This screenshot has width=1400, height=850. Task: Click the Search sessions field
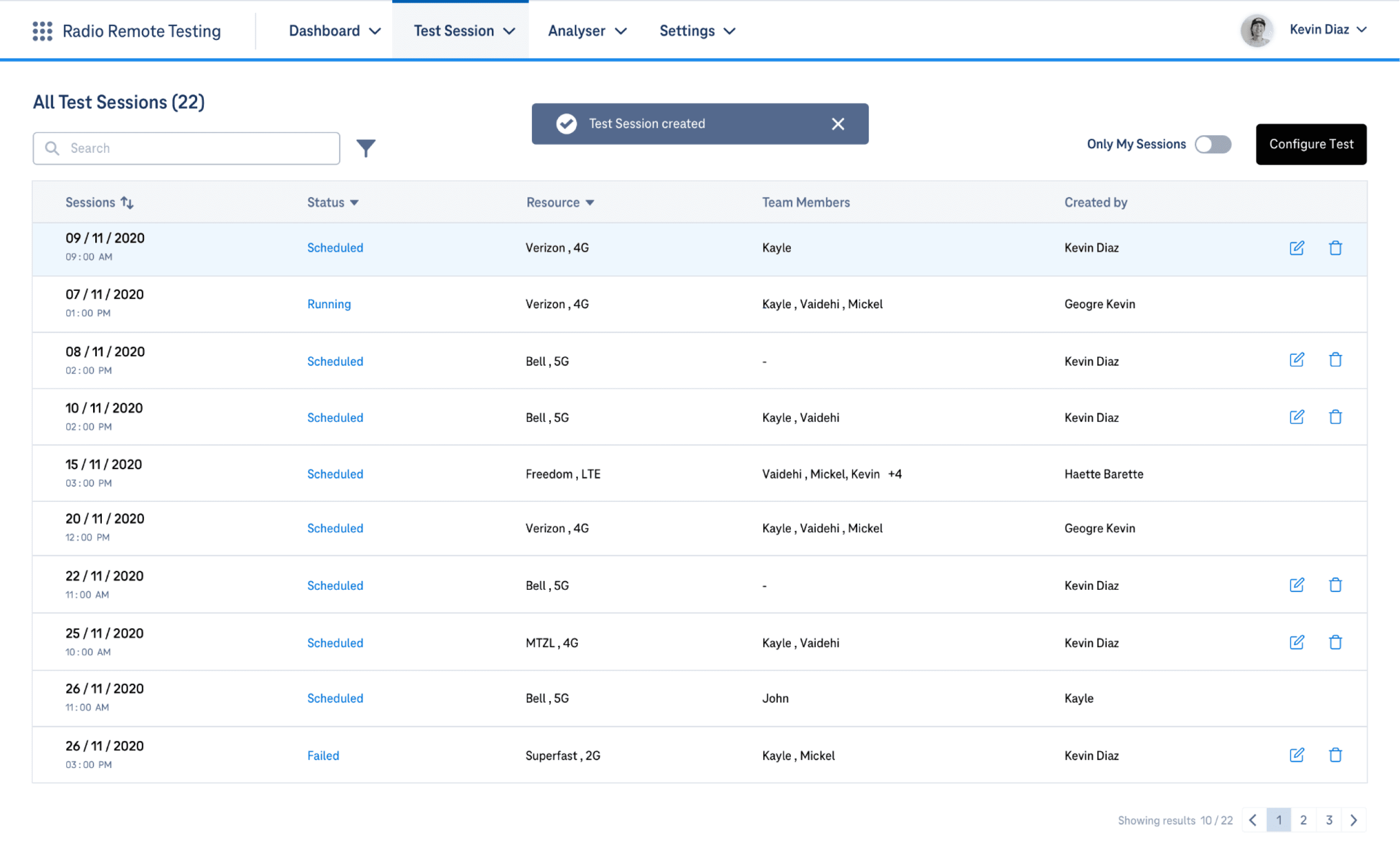pyautogui.click(x=193, y=148)
